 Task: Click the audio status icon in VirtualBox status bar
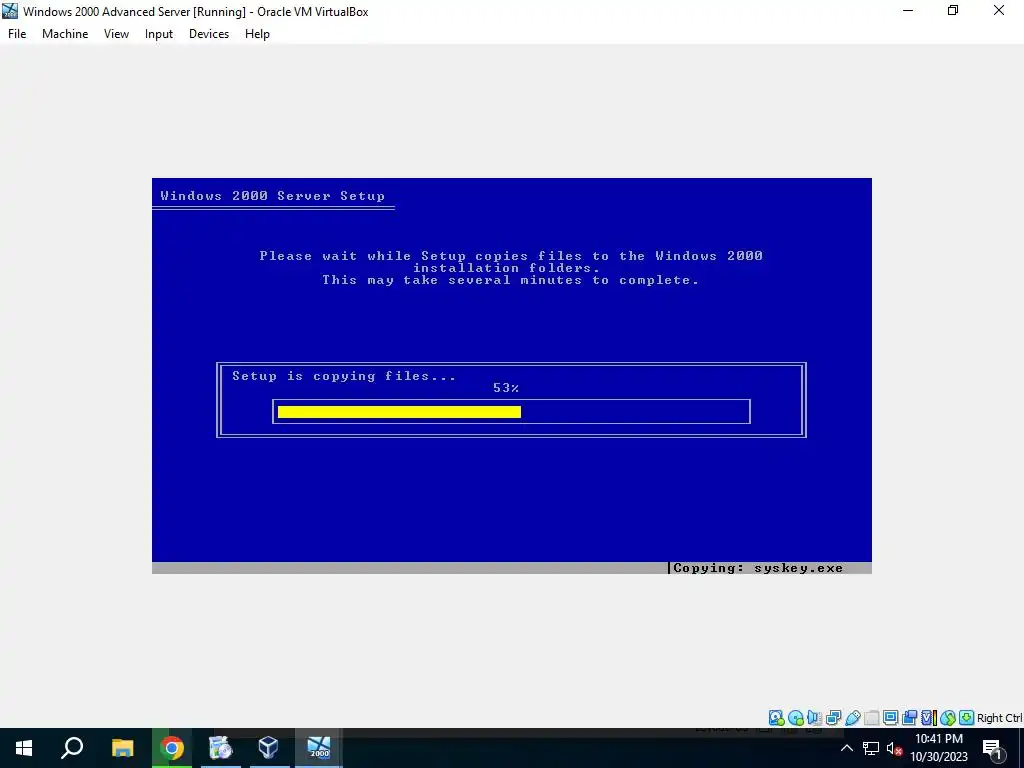click(x=814, y=718)
